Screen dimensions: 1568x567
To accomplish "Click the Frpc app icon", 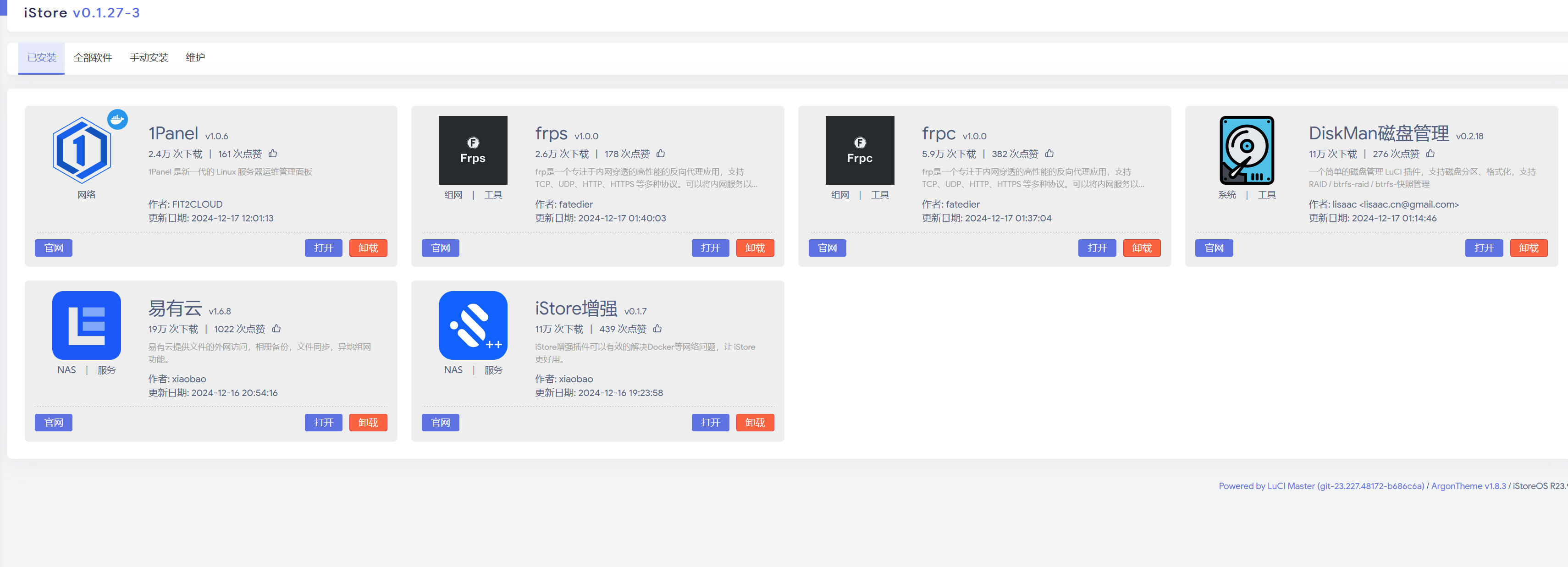I will pyautogui.click(x=860, y=150).
